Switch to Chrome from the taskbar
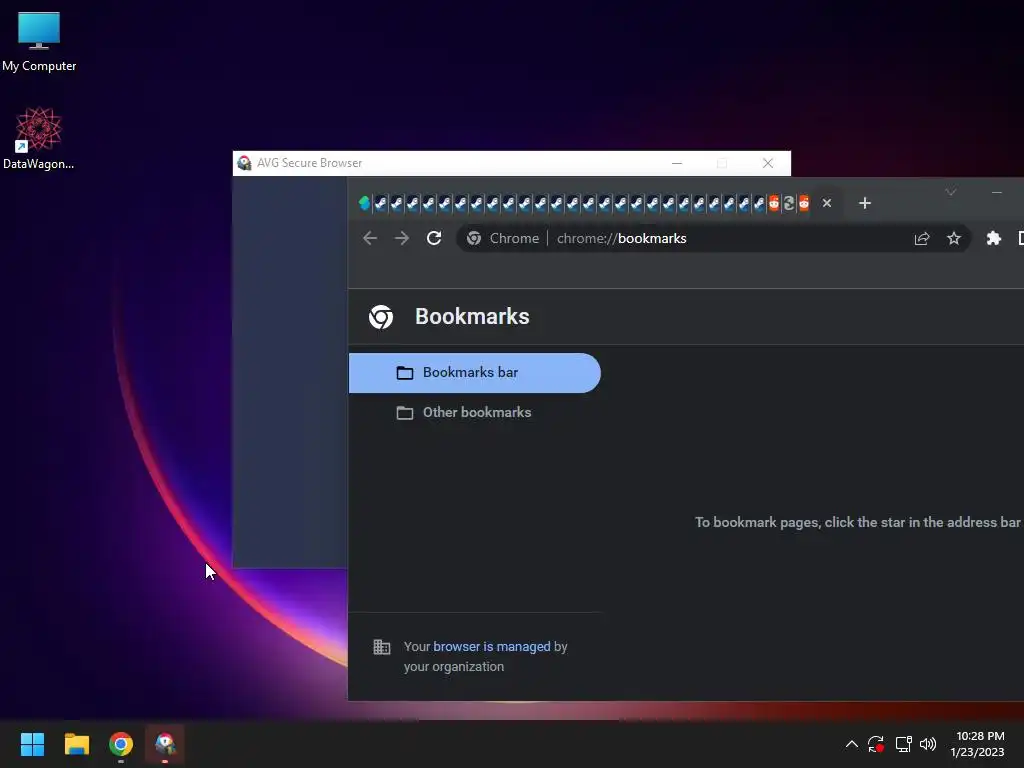This screenshot has width=1024, height=768. [121, 744]
